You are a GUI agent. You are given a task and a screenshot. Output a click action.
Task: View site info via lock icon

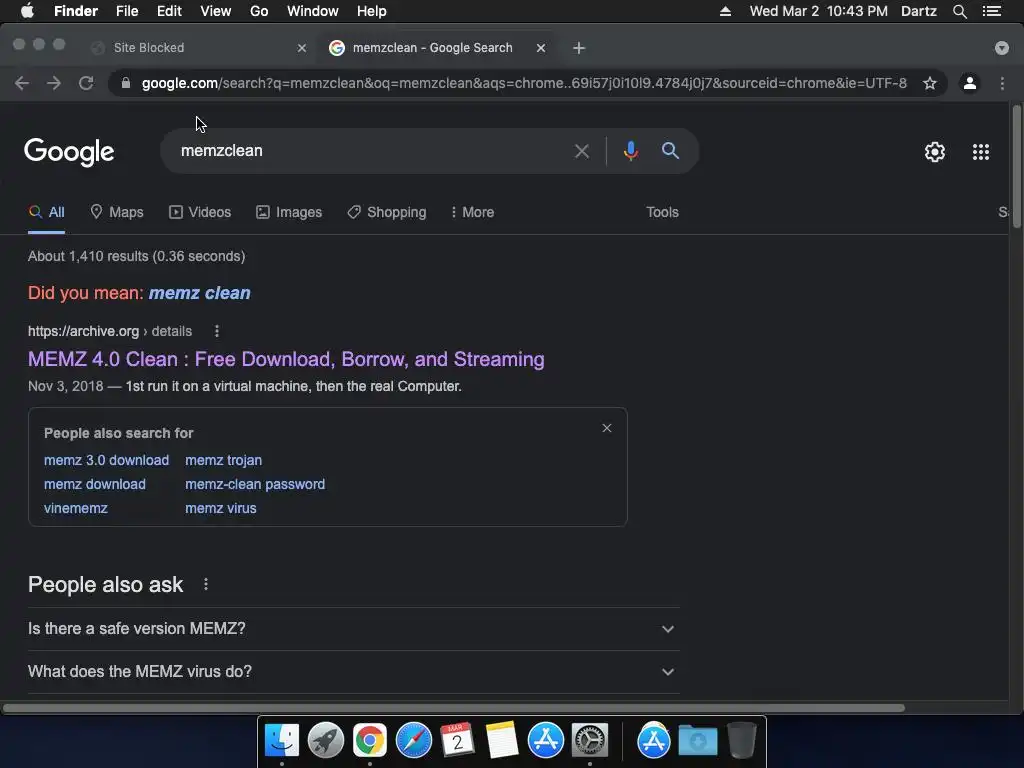pos(126,83)
